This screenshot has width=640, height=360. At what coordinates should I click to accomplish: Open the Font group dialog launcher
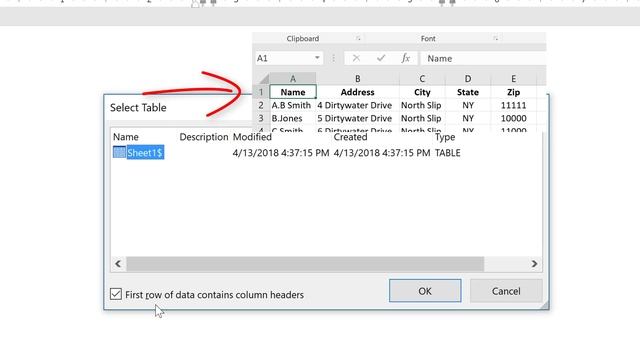click(495, 38)
